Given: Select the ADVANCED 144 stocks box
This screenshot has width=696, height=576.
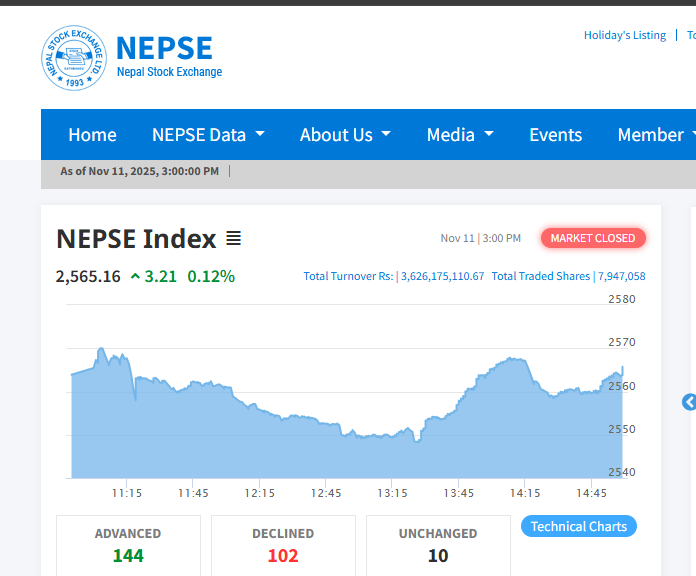Looking at the screenshot, I should (x=128, y=545).
